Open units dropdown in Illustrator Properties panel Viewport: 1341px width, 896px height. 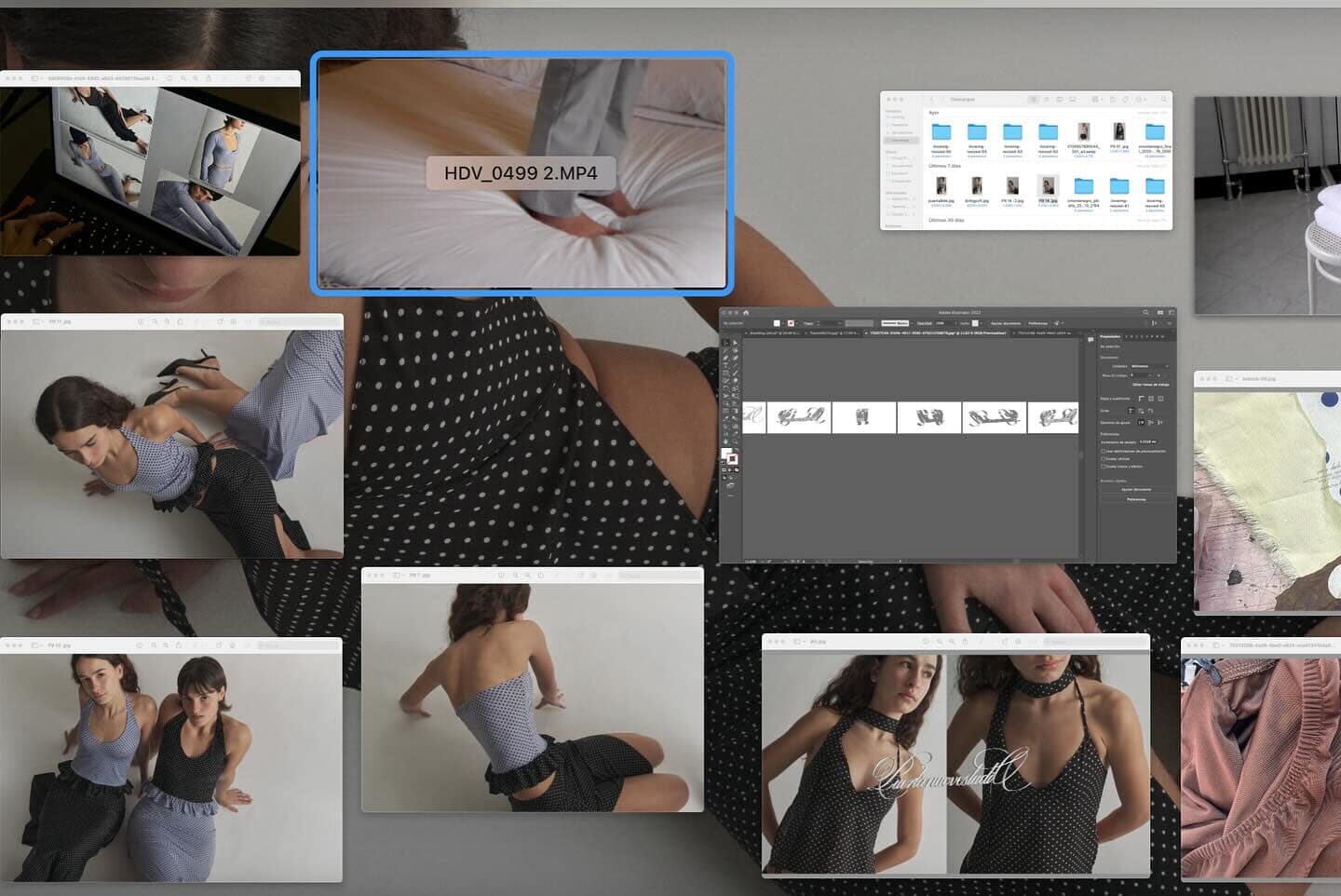coord(1149,366)
